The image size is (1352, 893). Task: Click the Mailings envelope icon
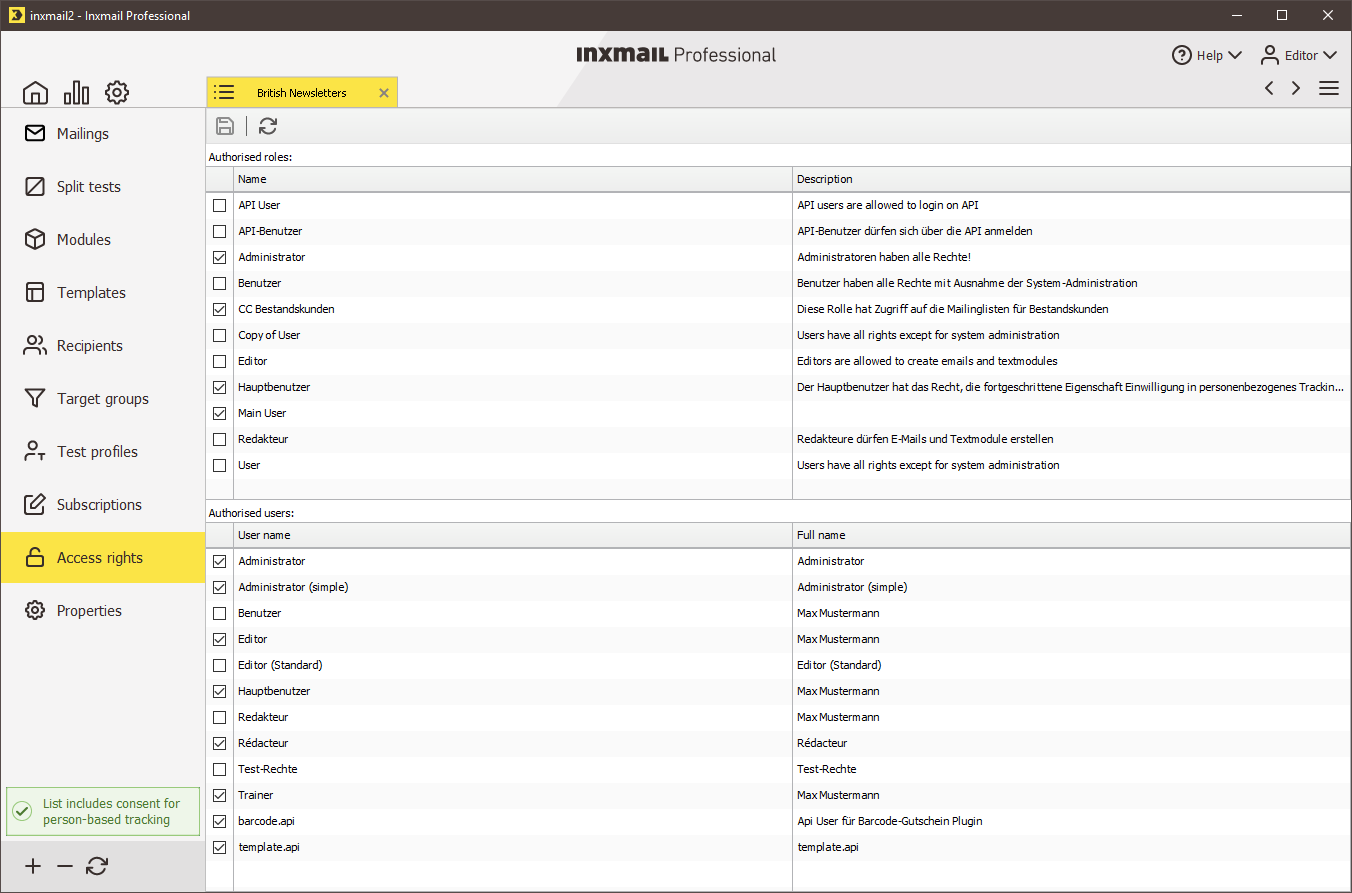click(35, 133)
